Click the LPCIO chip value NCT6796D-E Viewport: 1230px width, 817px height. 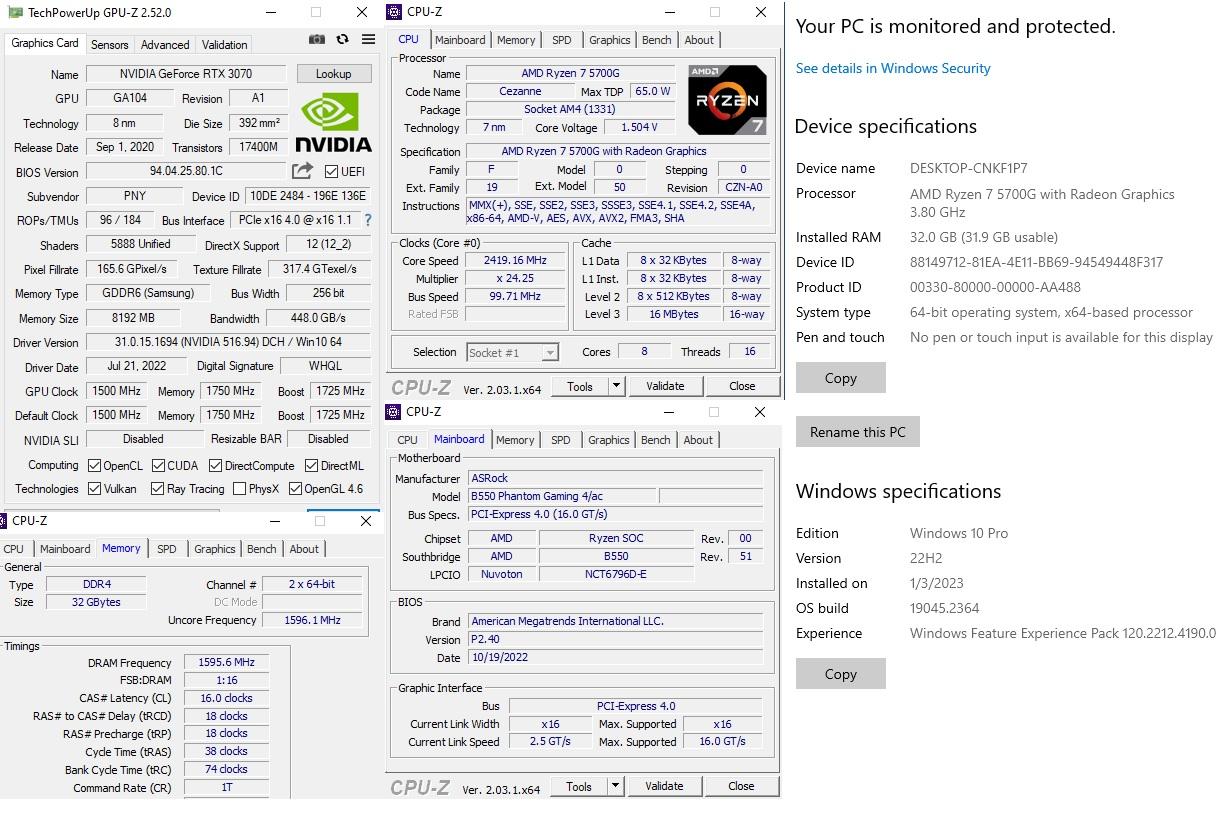click(x=616, y=574)
